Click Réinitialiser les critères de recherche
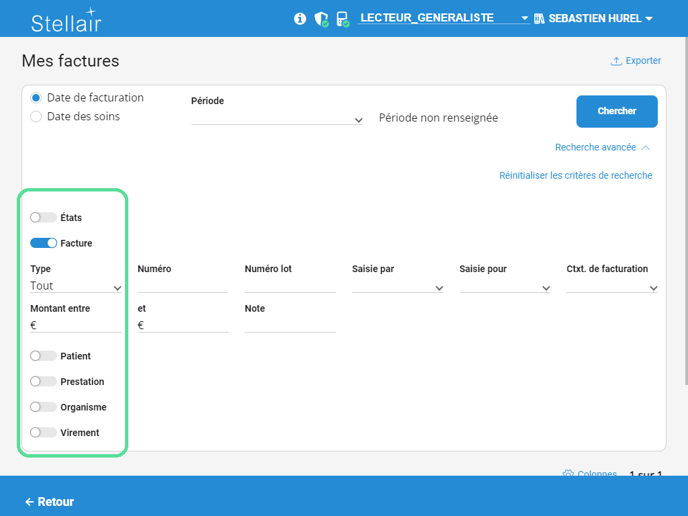The width and height of the screenshot is (688, 516). [575, 176]
